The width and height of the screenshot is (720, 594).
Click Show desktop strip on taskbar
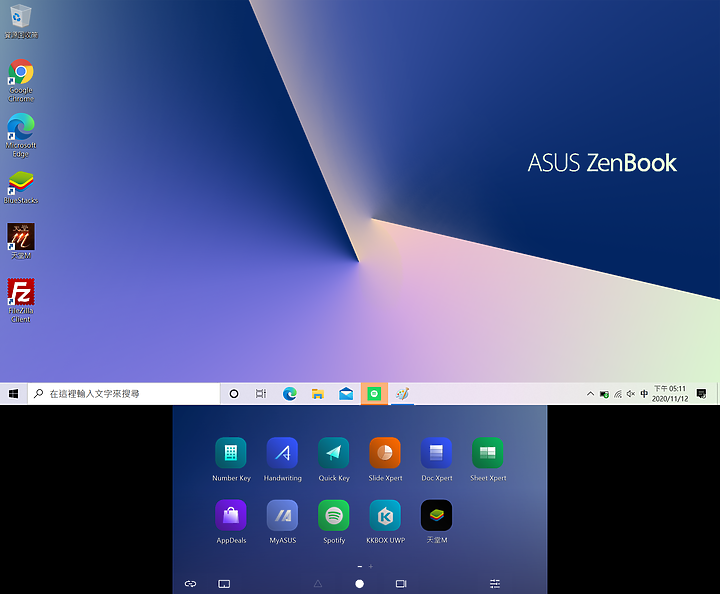pyautogui.click(x=718, y=394)
